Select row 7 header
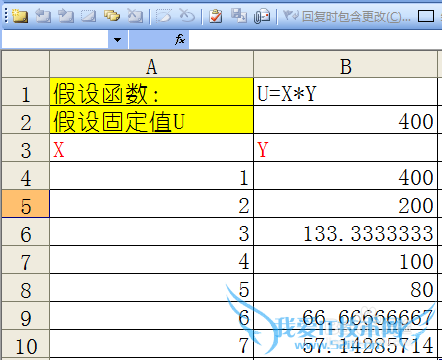 point(26,260)
